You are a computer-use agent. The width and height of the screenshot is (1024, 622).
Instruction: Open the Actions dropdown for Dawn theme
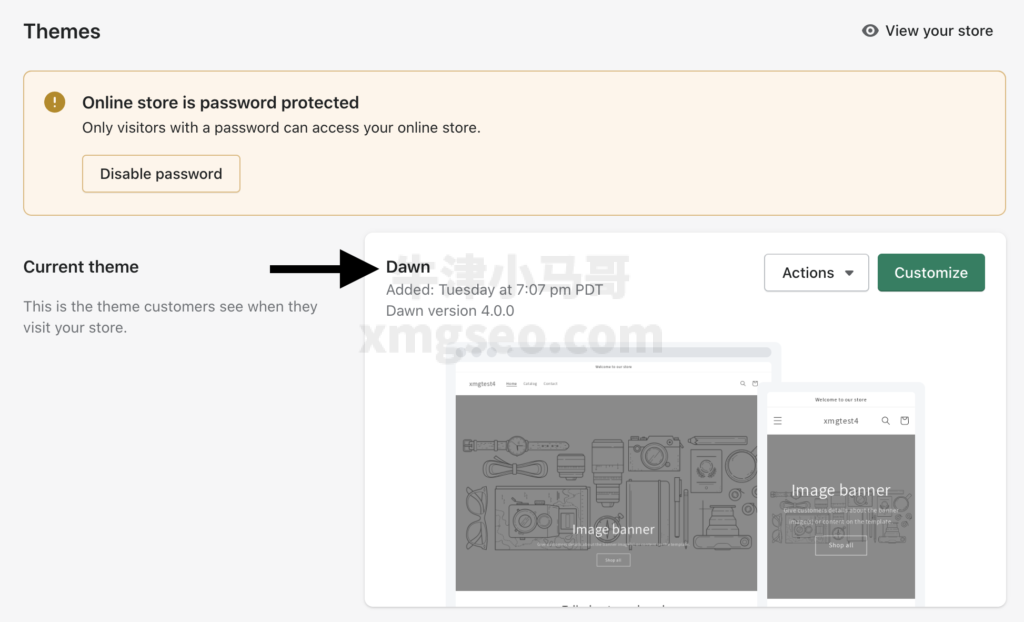[816, 272]
